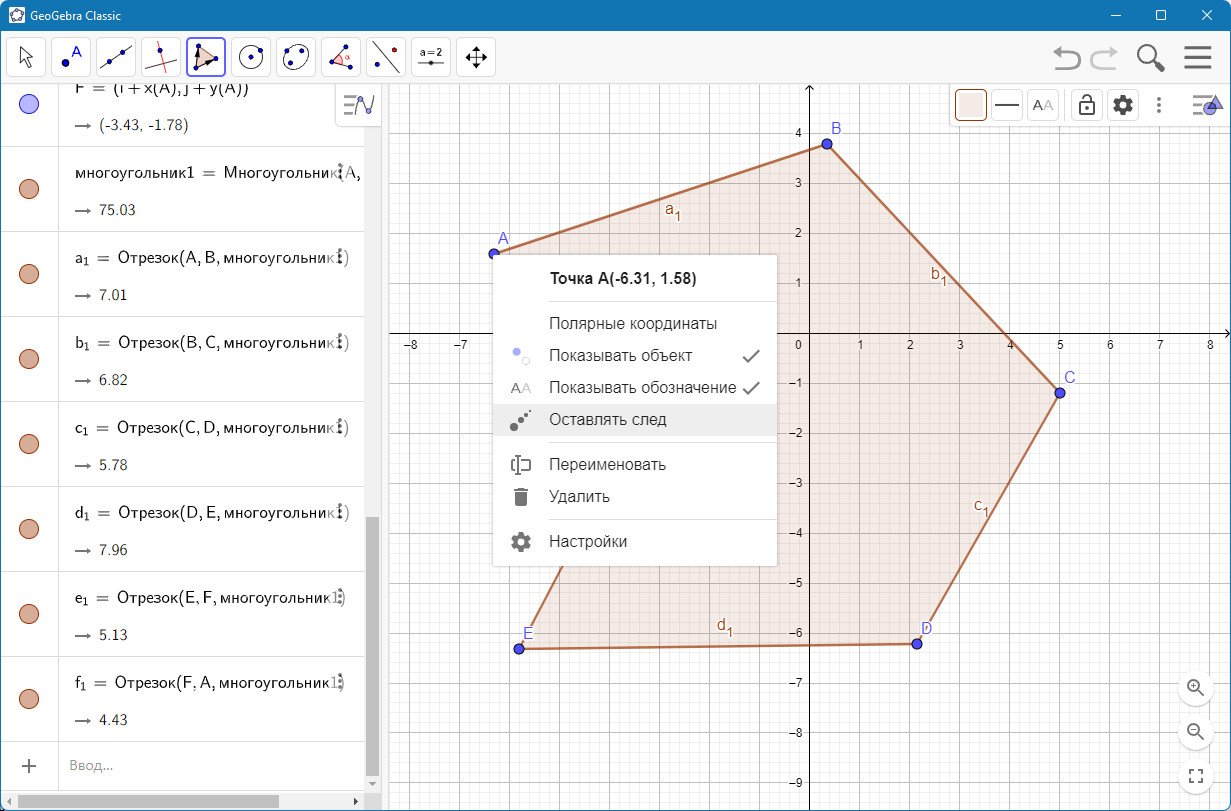Toggle the algebra view style bar
This screenshot has width=1231, height=811.
coord(358,105)
